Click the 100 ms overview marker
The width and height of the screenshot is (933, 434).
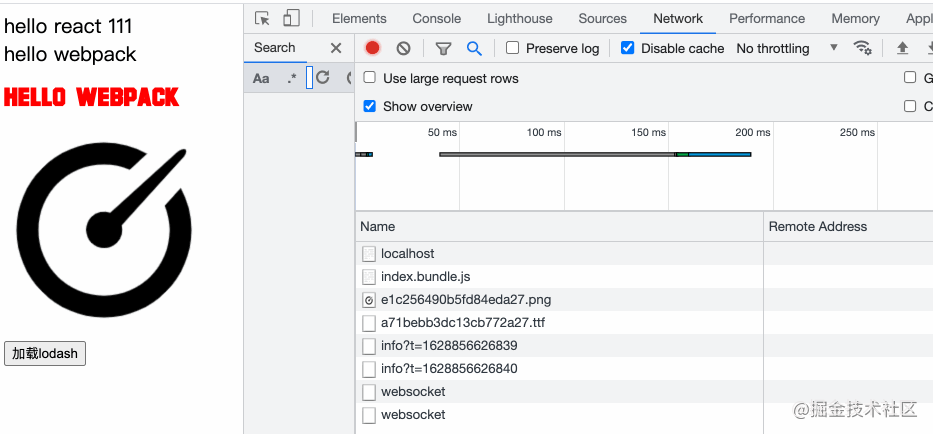tap(544, 132)
